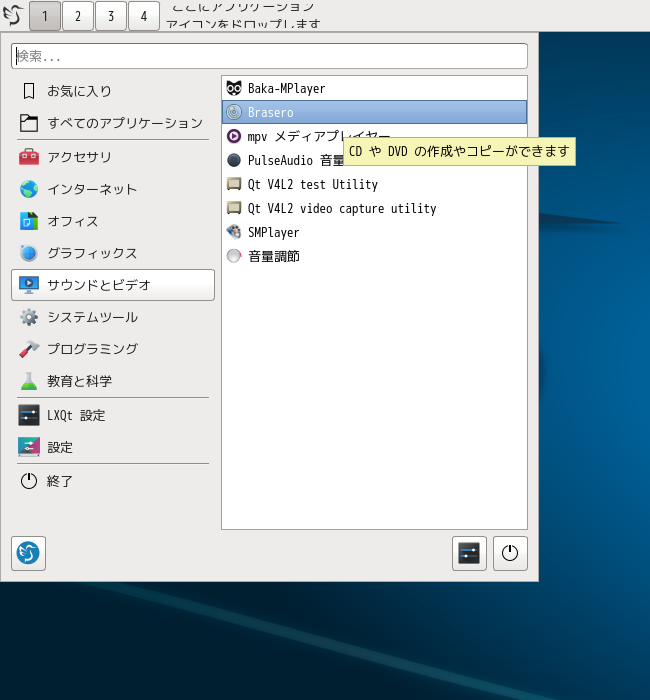Open the アクセサリ category
The image size is (650, 700).
(x=112, y=157)
